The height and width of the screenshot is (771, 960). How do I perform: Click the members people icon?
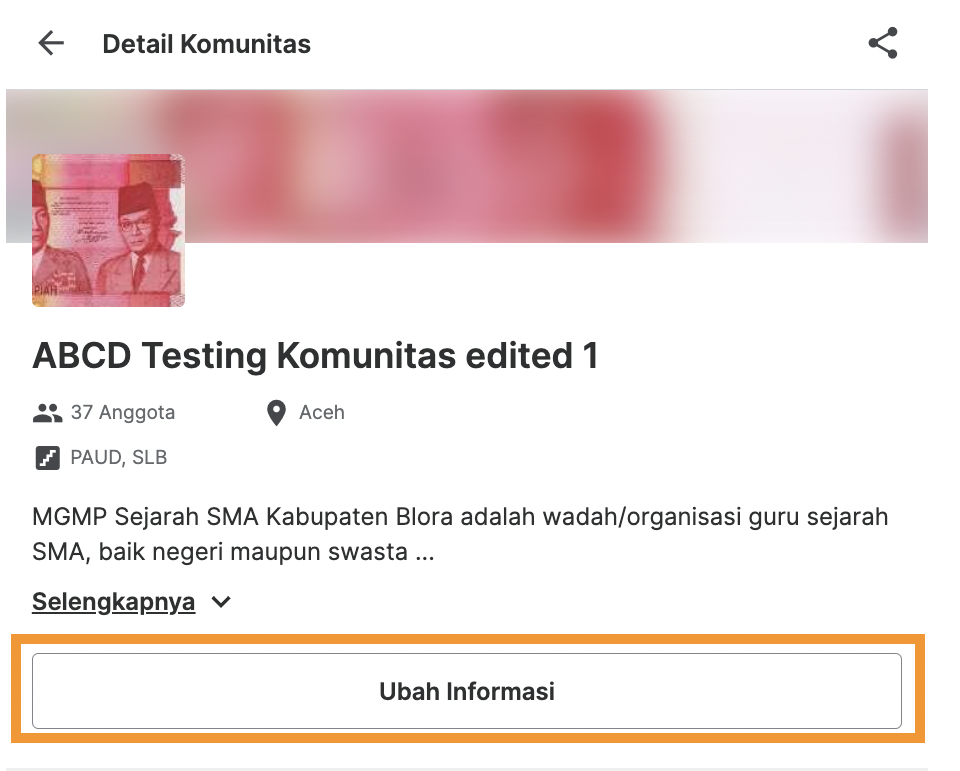pos(47,412)
